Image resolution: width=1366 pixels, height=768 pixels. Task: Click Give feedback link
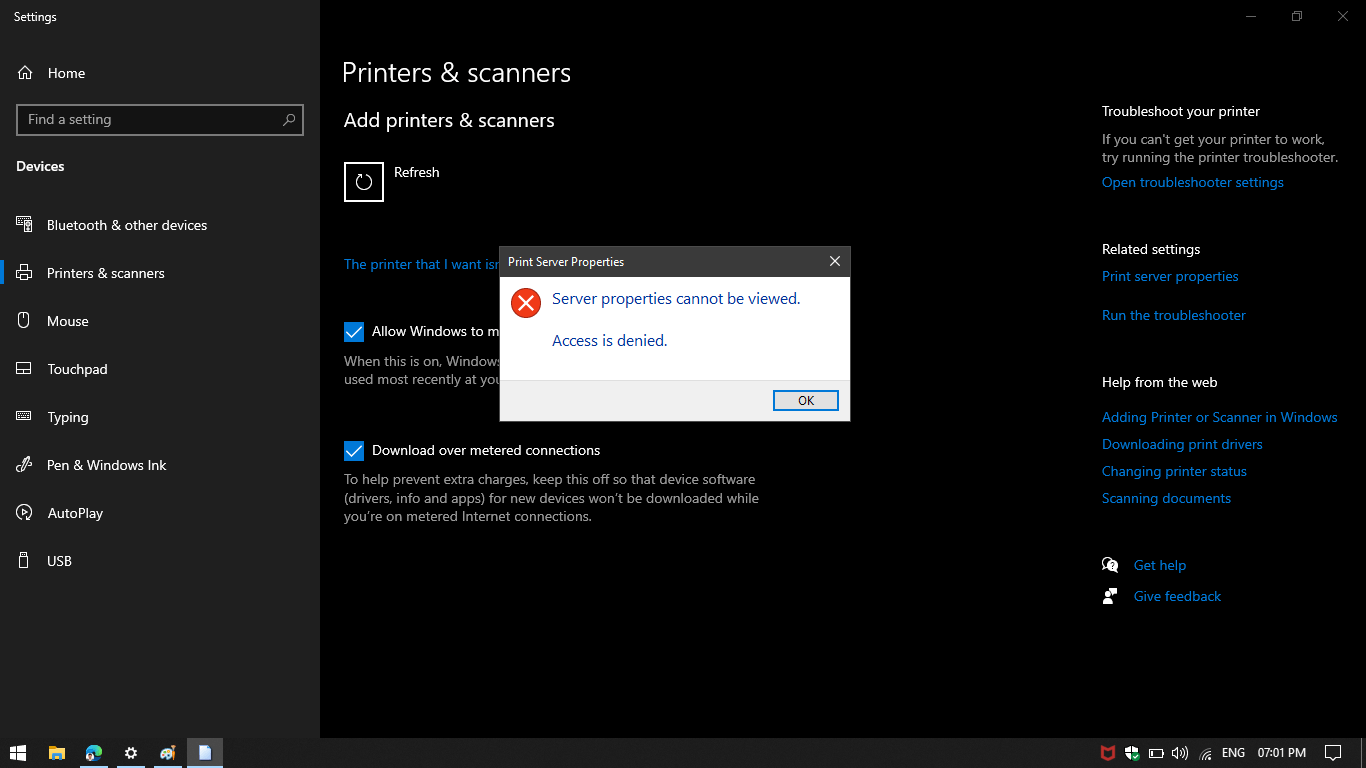(1177, 596)
